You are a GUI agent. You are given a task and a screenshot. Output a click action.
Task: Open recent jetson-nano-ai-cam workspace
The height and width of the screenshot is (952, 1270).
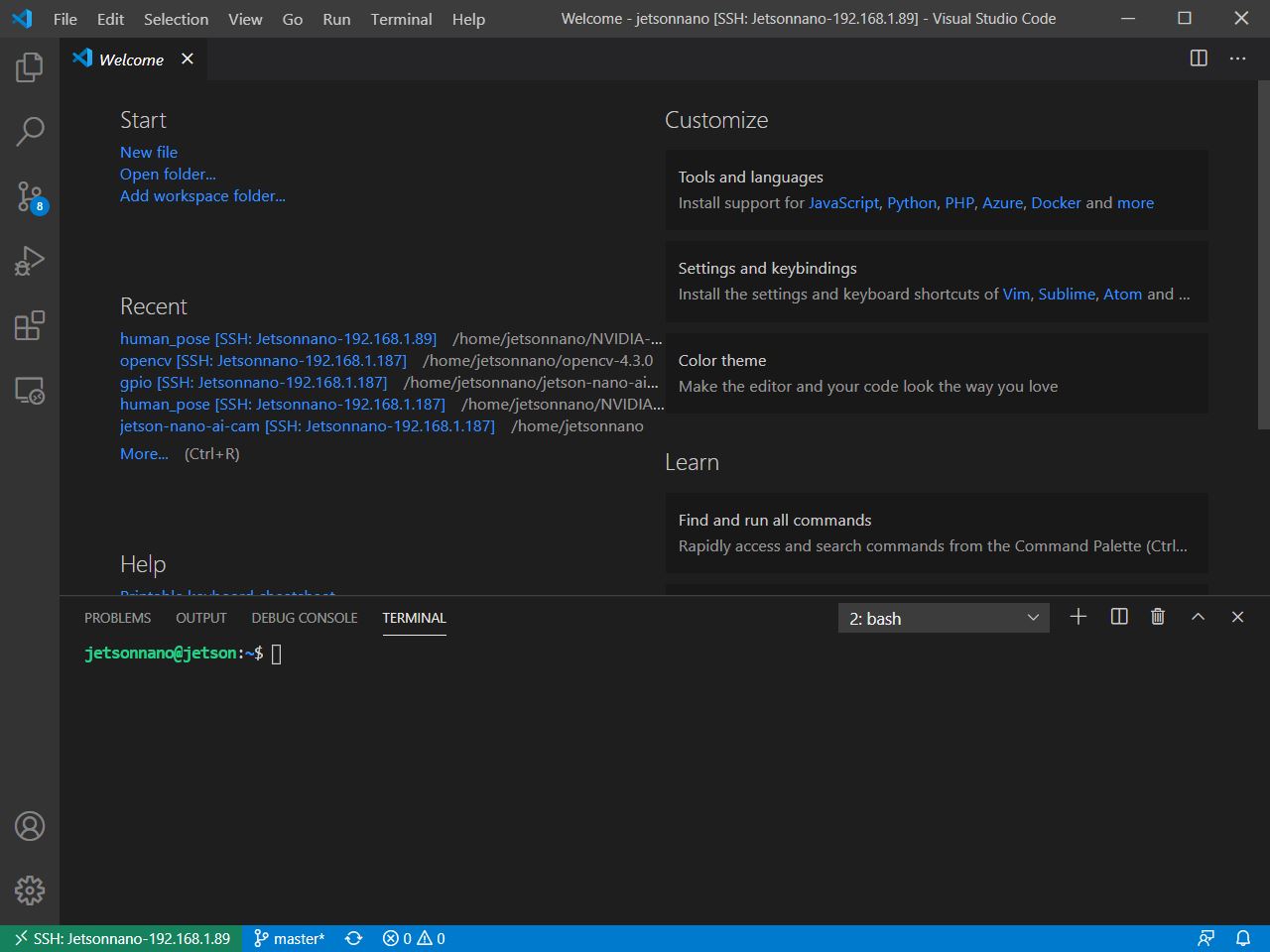click(308, 425)
